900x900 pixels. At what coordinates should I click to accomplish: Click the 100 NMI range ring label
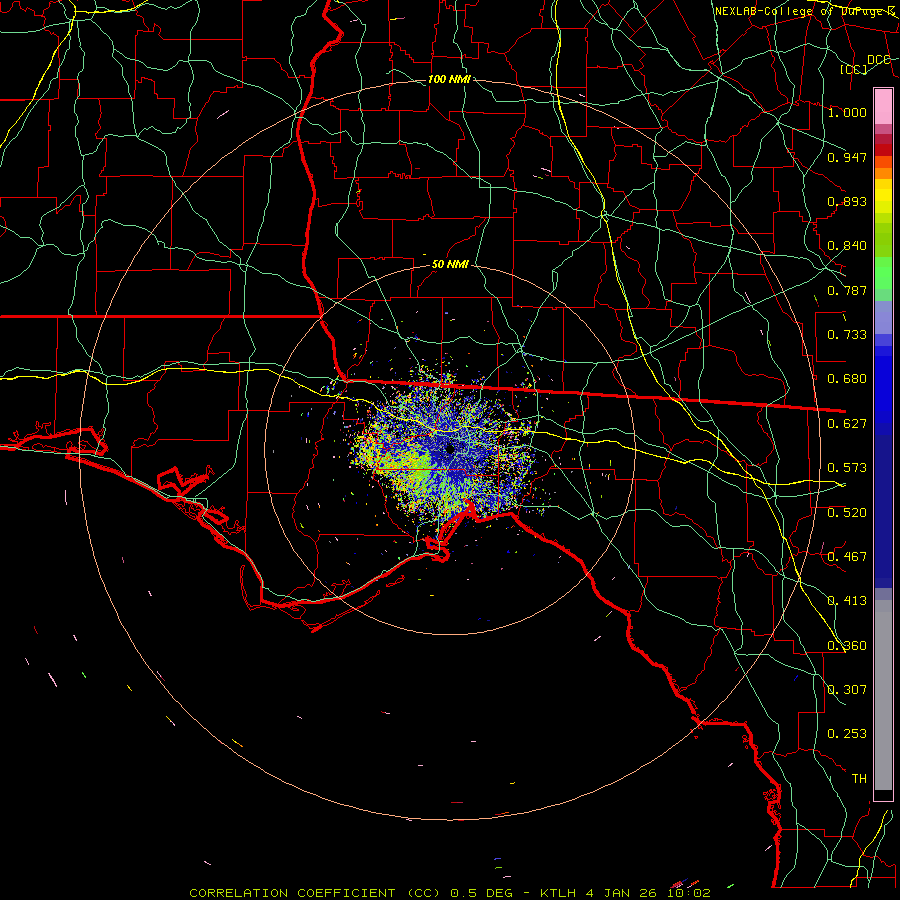(x=449, y=79)
